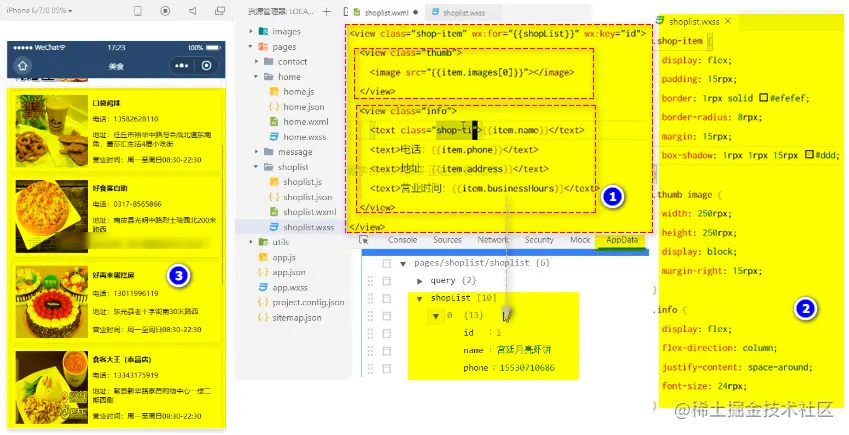Click the pizza thumbnail in shop list
The width and height of the screenshot is (849, 435).
coord(52,216)
